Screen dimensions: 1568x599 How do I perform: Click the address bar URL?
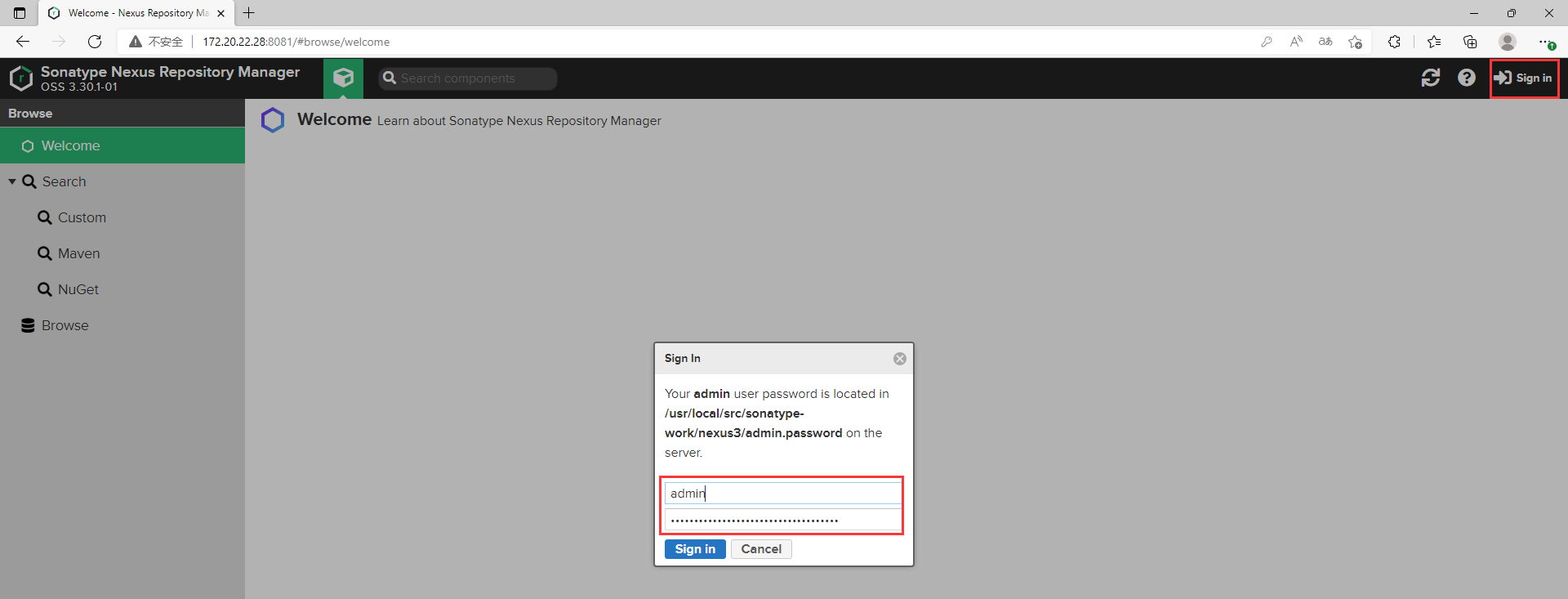point(296,42)
